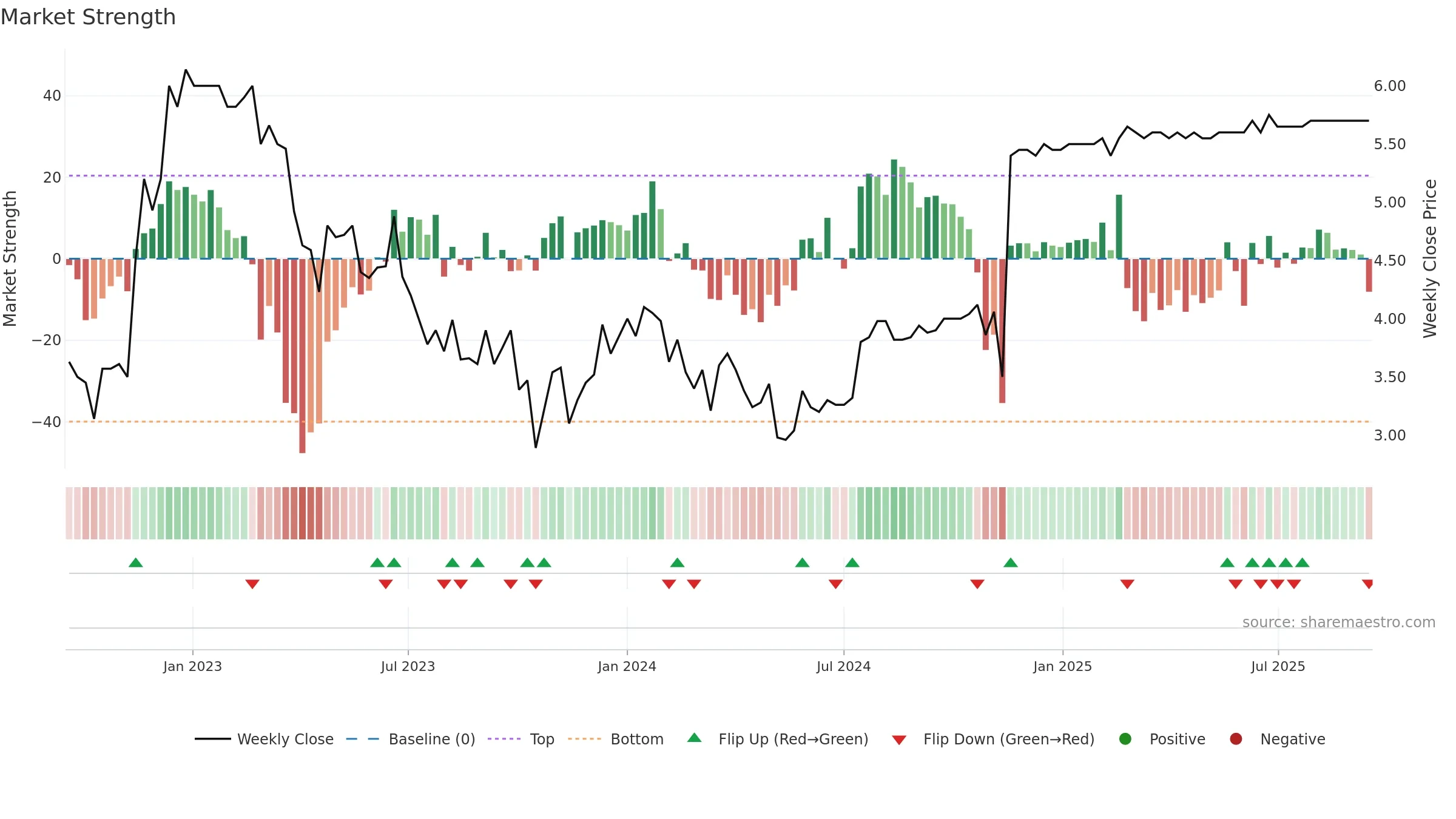Click the lone flip-down triangle after Jan 2025
The height and width of the screenshot is (819, 1456).
[1127, 584]
